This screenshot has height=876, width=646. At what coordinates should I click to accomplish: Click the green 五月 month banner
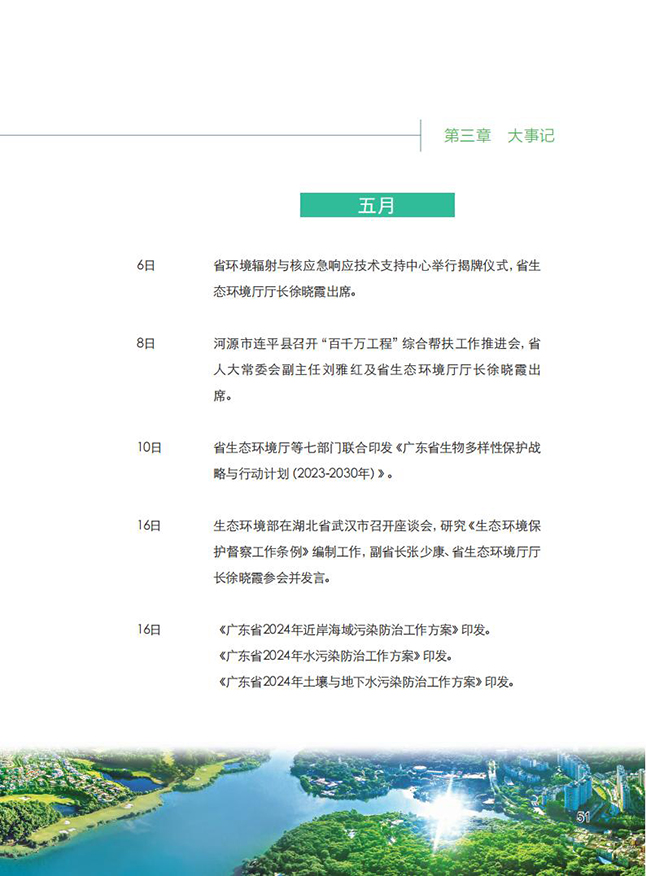(x=377, y=206)
